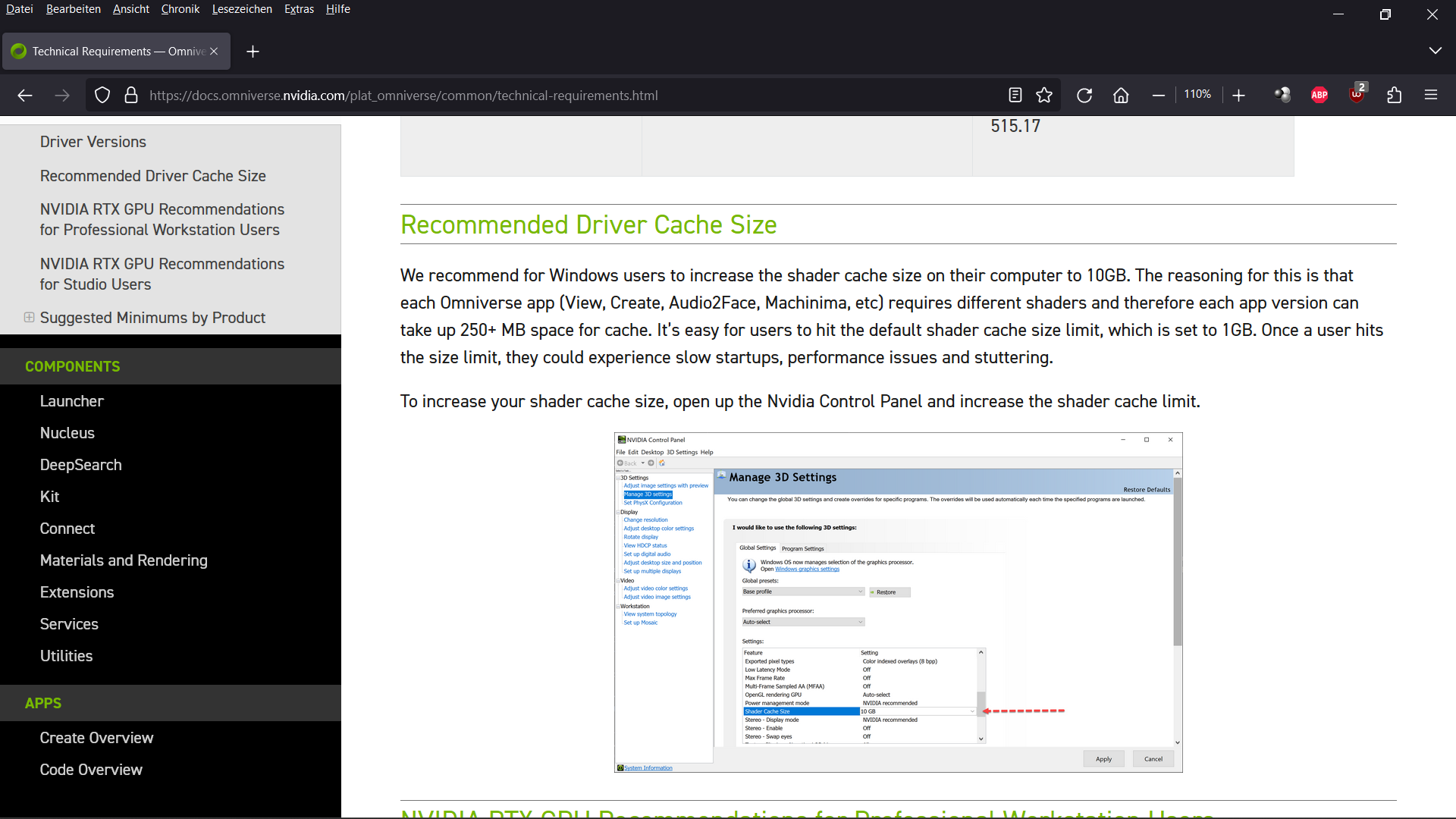Select 'Nucleus' under Components
The image size is (1456, 819).
point(67,433)
